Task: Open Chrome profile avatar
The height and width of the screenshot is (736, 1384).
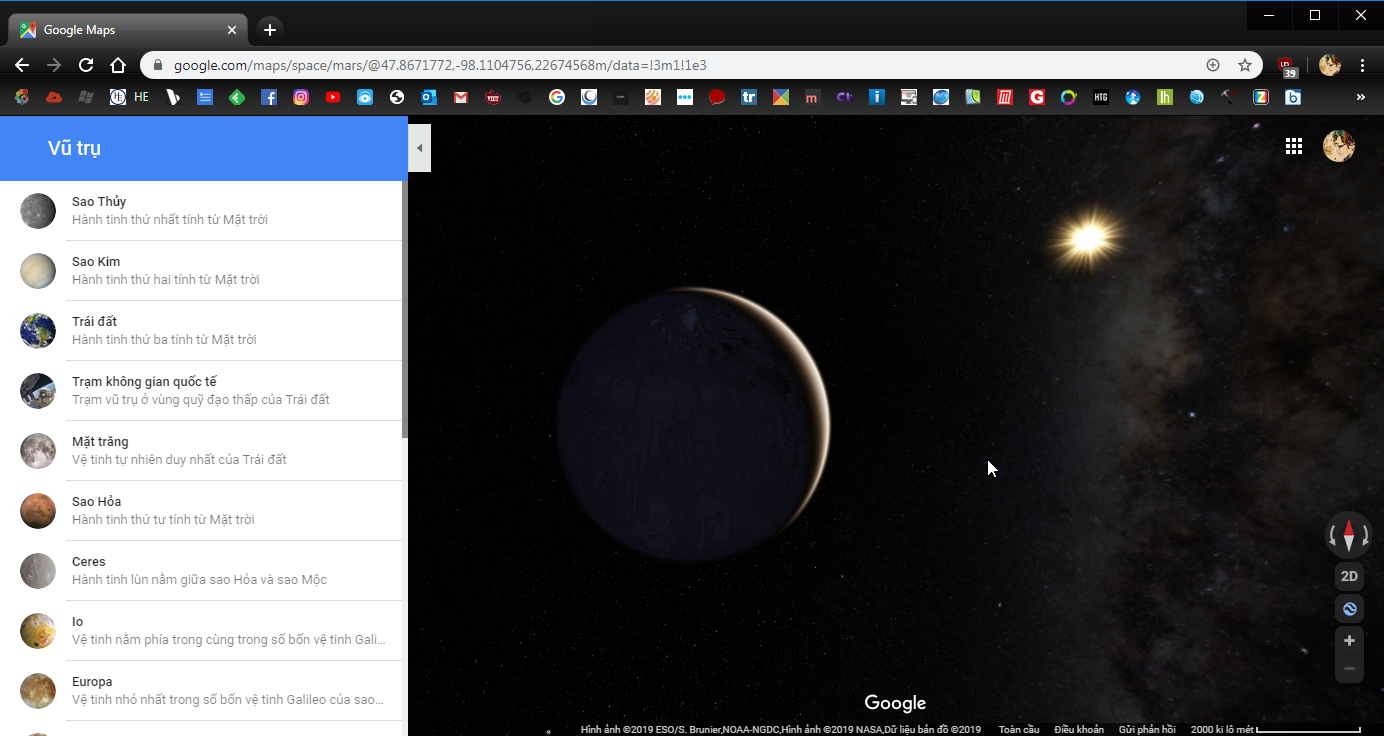Action: click(x=1330, y=65)
